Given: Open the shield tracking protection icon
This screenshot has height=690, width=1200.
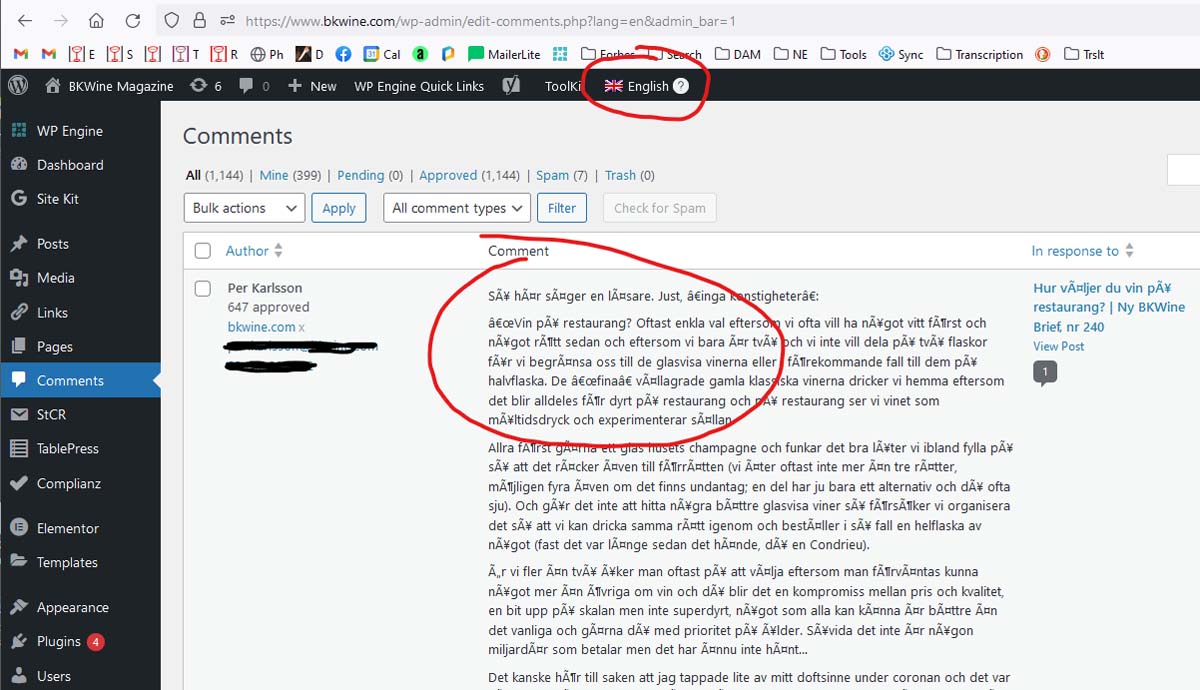Looking at the screenshot, I should [x=171, y=20].
